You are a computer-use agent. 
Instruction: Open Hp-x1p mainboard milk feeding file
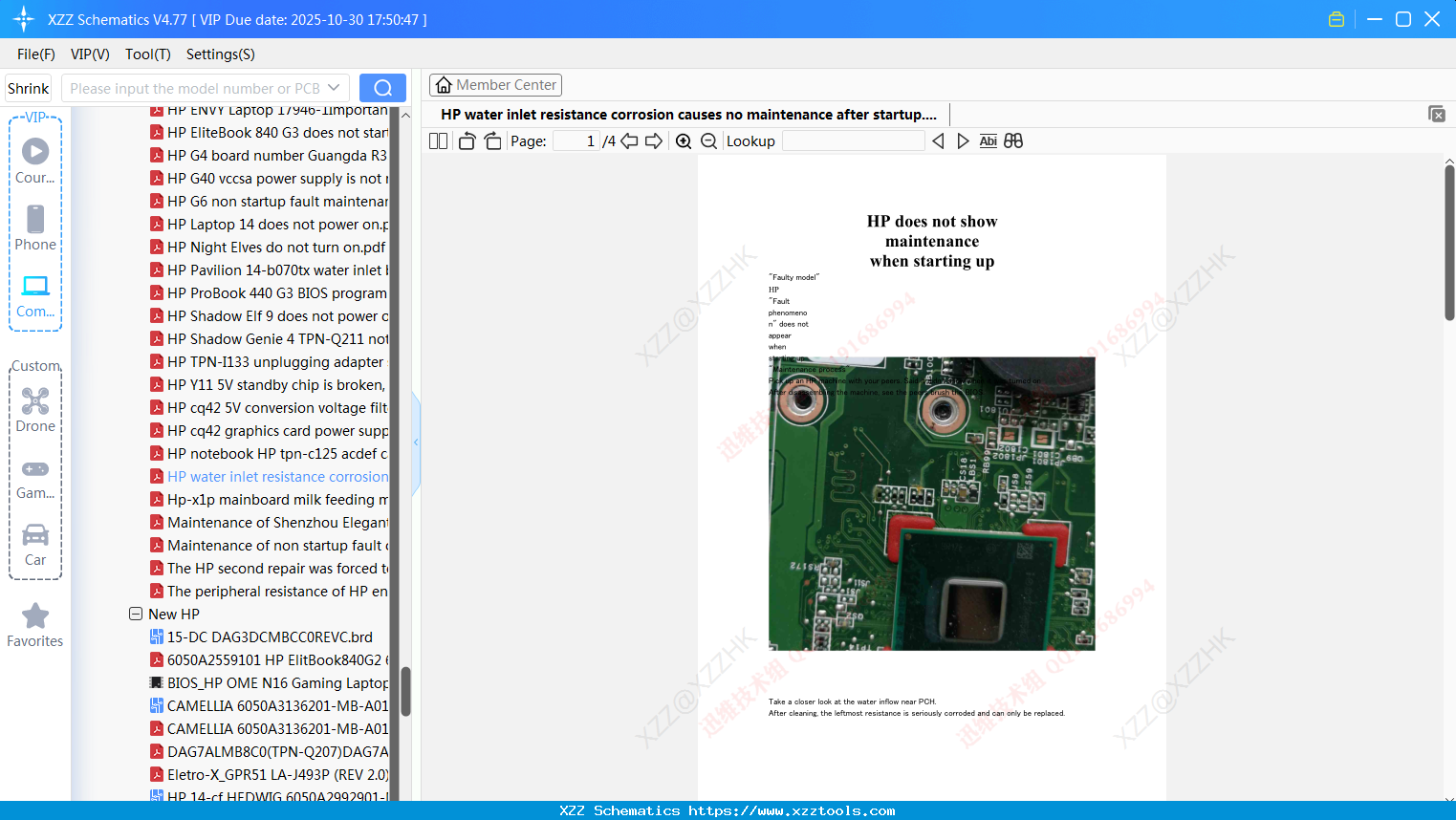click(269, 500)
